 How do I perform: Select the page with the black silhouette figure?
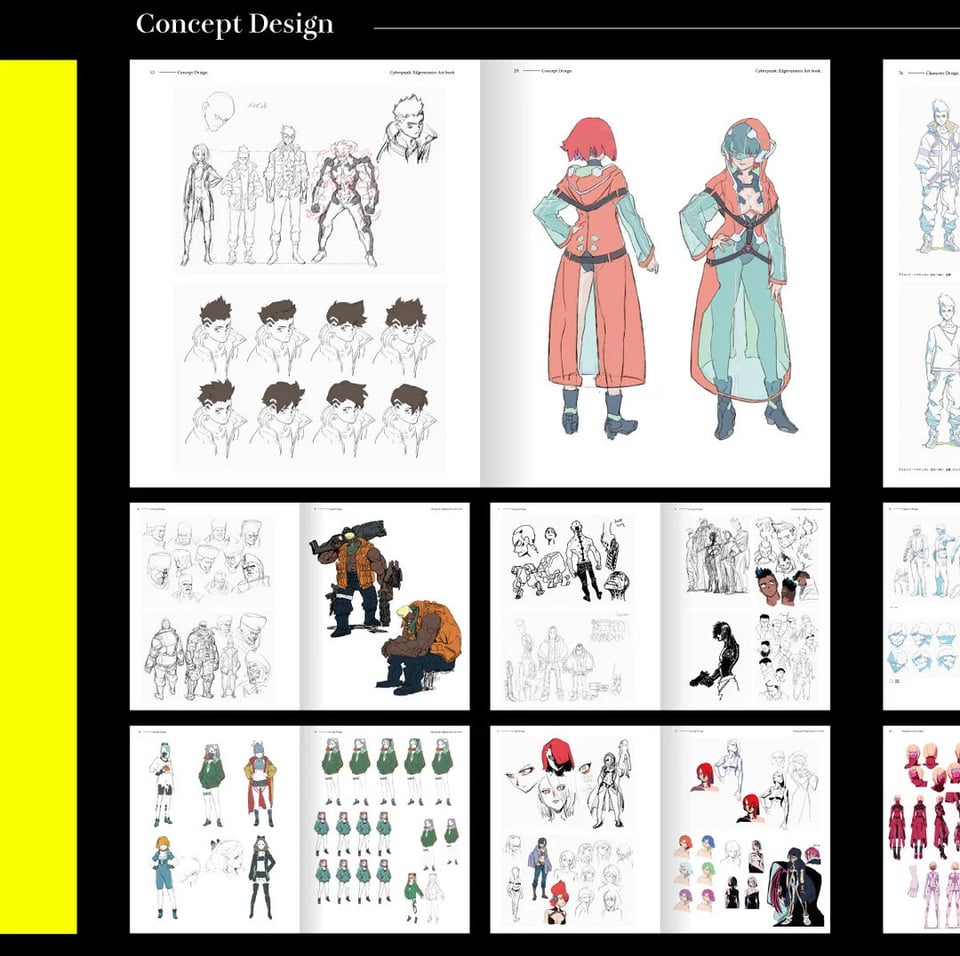click(x=745, y=606)
